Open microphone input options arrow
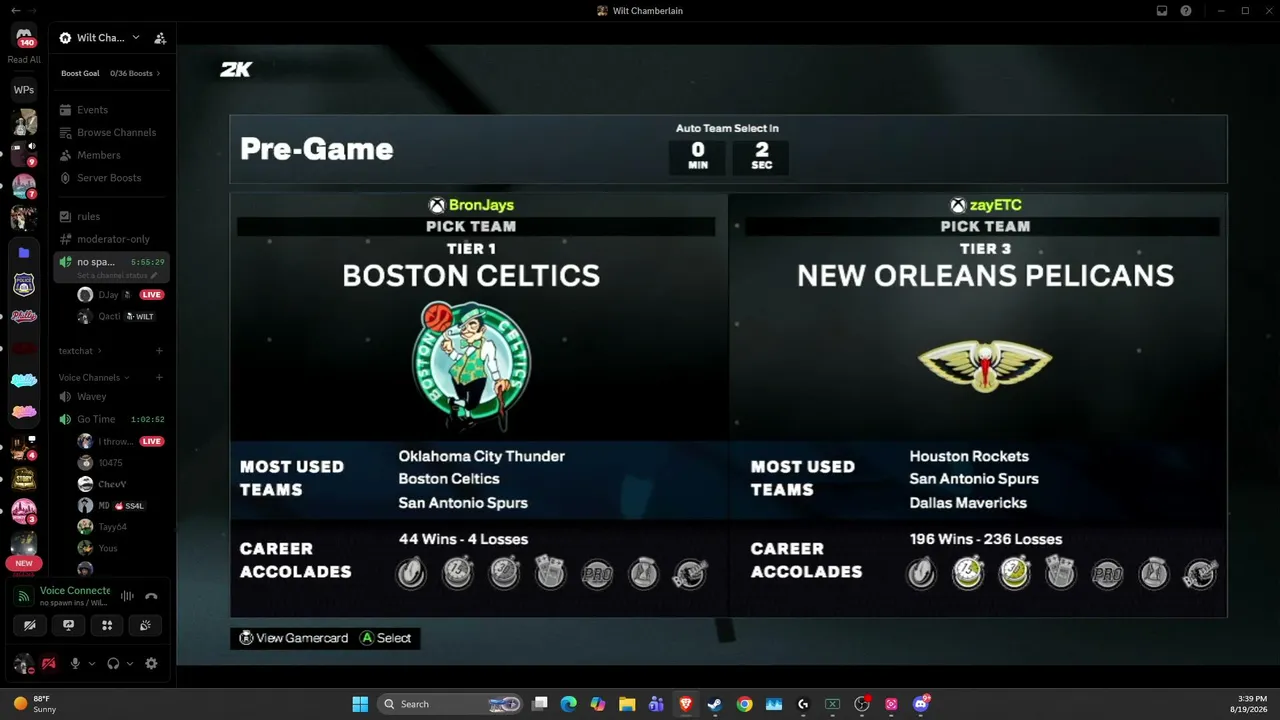The width and height of the screenshot is (1280, 720). pos(92,663)
